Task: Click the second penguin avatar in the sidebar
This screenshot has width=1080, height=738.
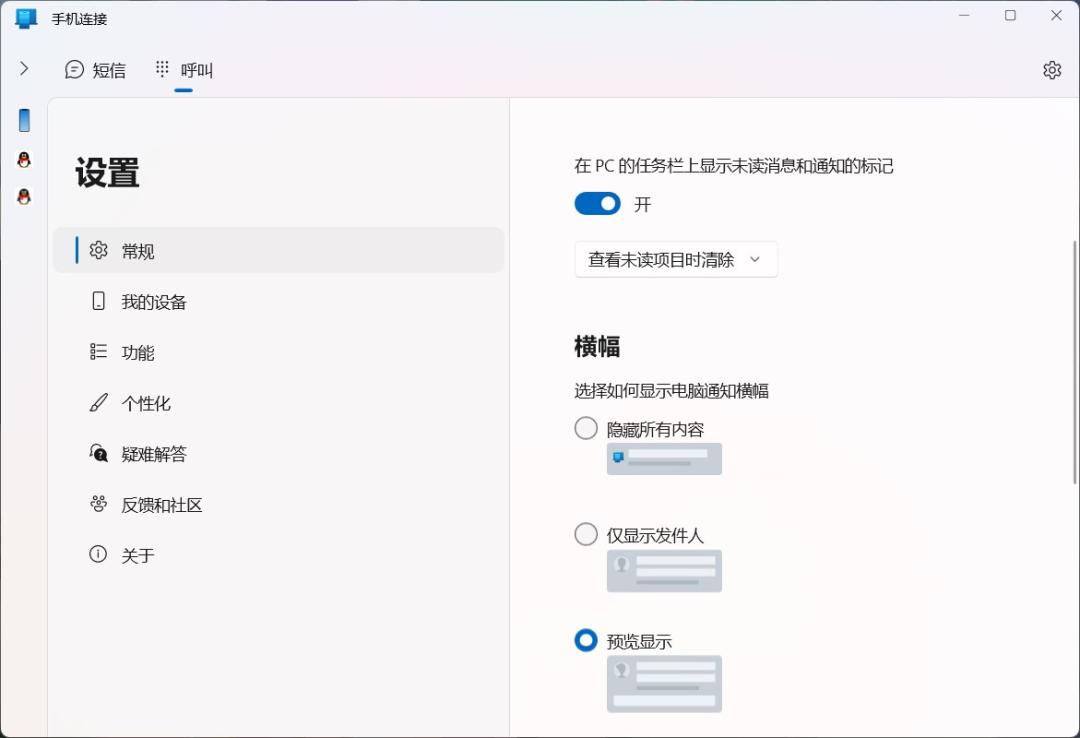Action: (23, 196)
